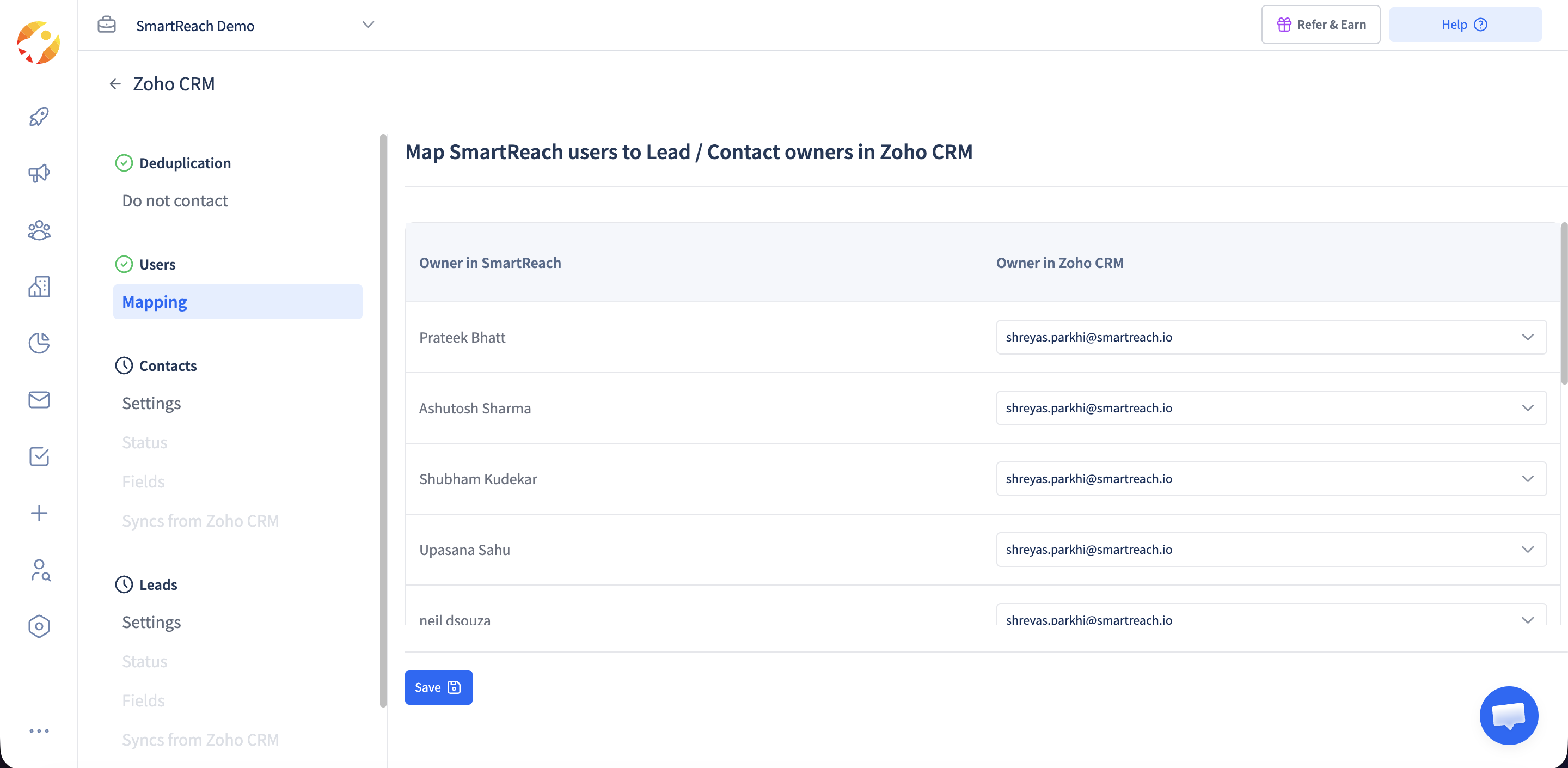
Task: Open Zoho owner dropdown for Prateek Bhatt
Action: (1271, 337)
